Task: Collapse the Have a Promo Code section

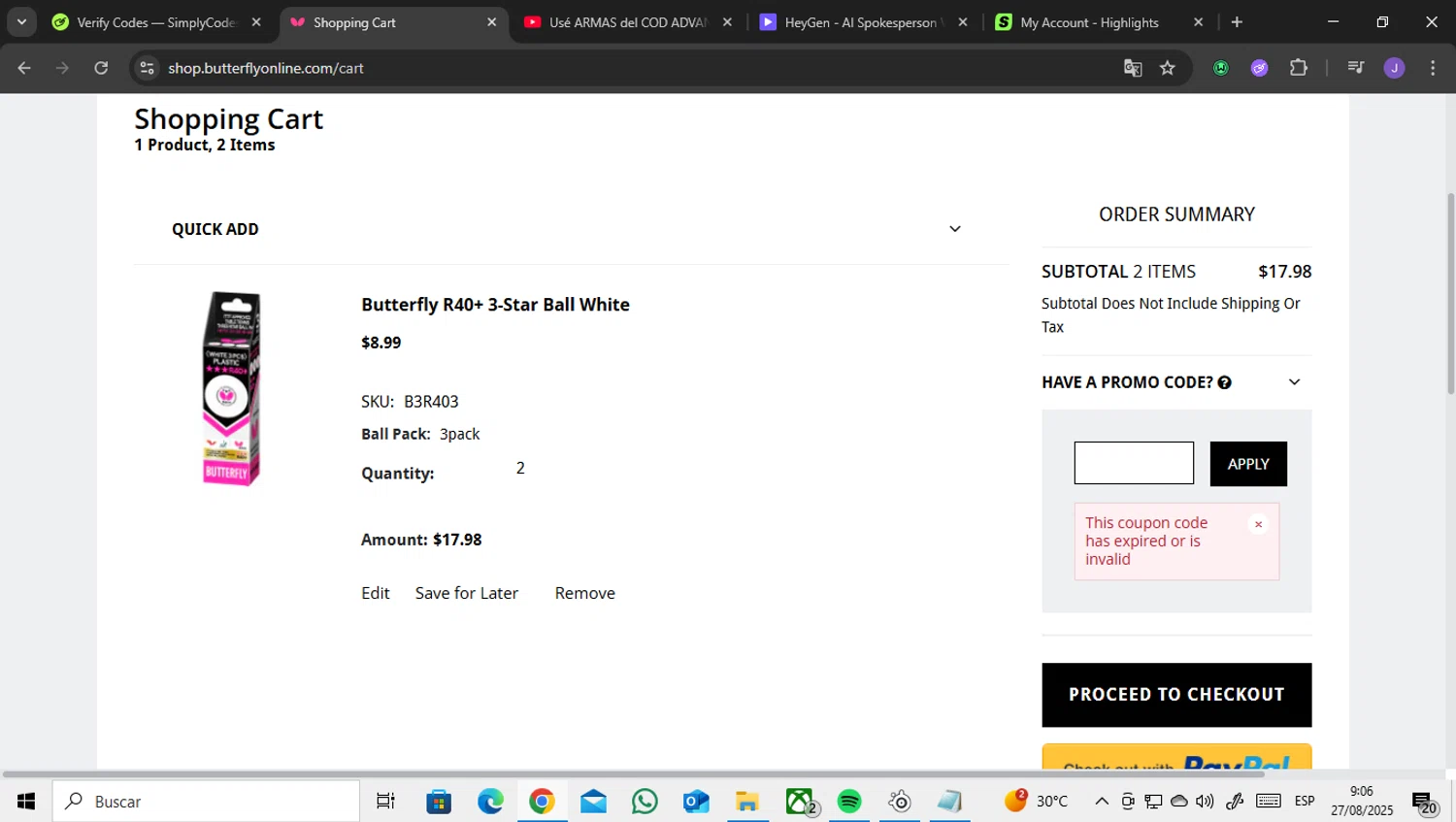Action: pos(1294,382)
